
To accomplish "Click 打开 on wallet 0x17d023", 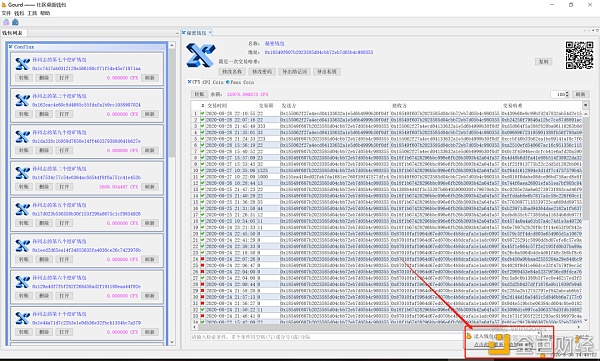I will 64,223.
